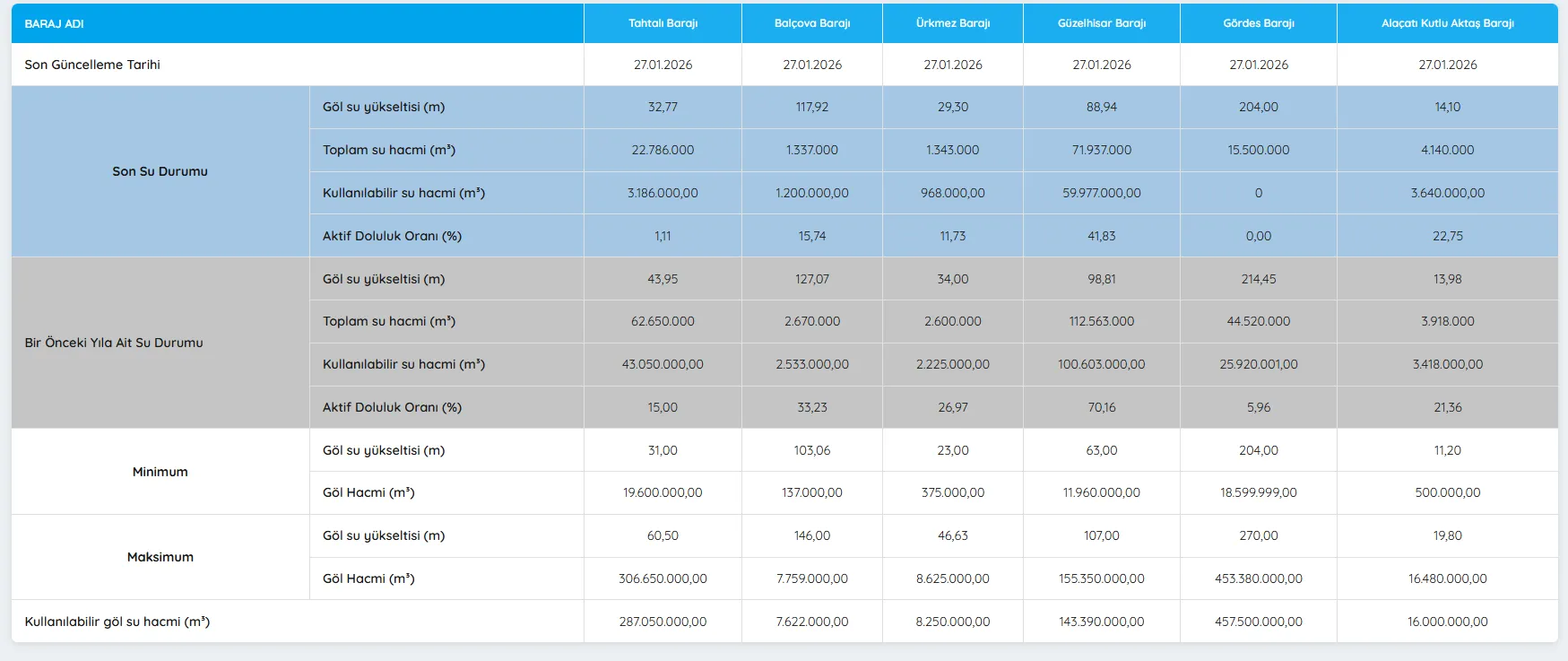Click the Güzelhisar Barajı column header

pyautogui.click(x=1101, y=23)
